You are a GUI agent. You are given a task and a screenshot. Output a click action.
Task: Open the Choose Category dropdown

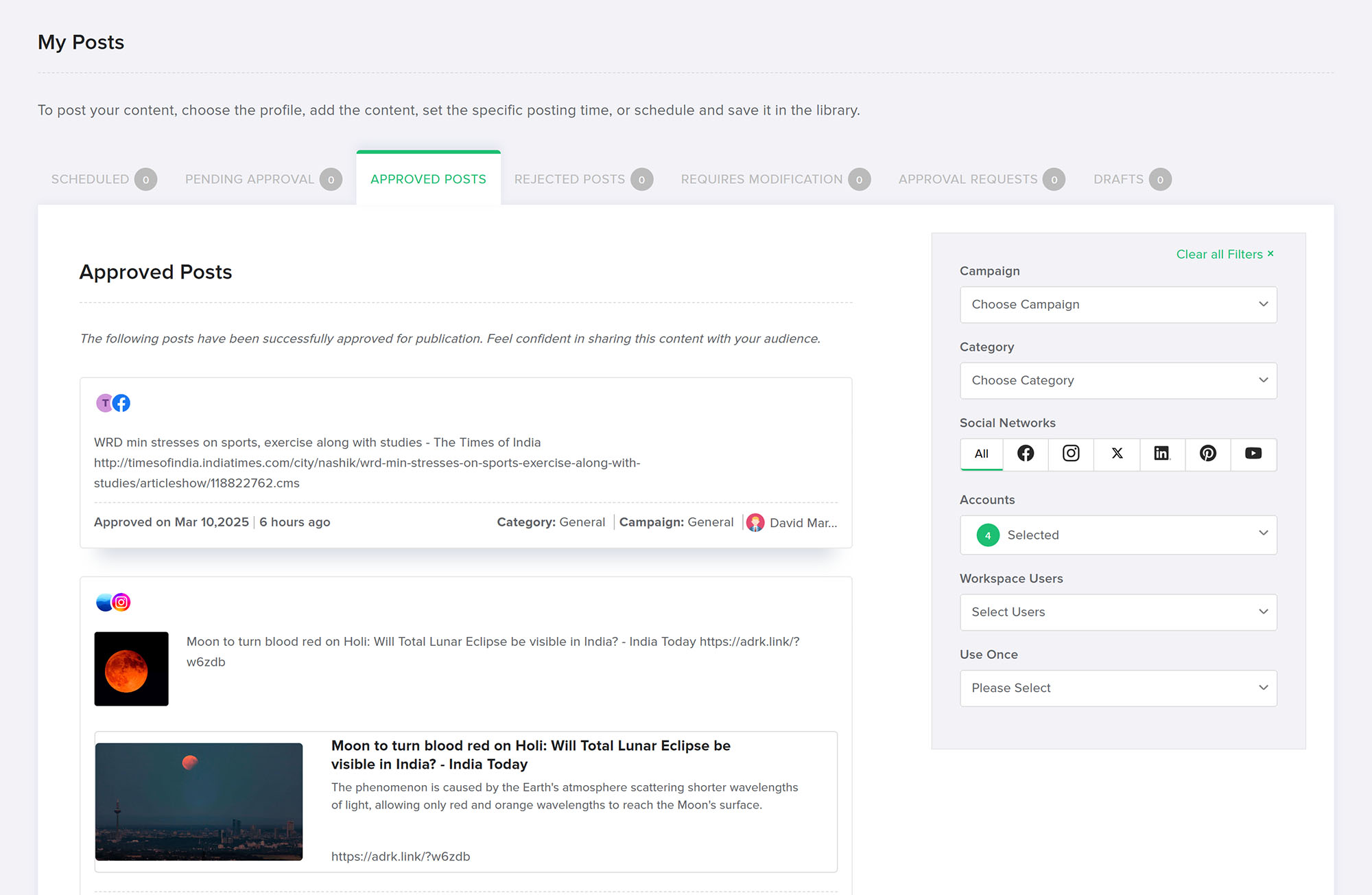click(x=1118, y=380)
